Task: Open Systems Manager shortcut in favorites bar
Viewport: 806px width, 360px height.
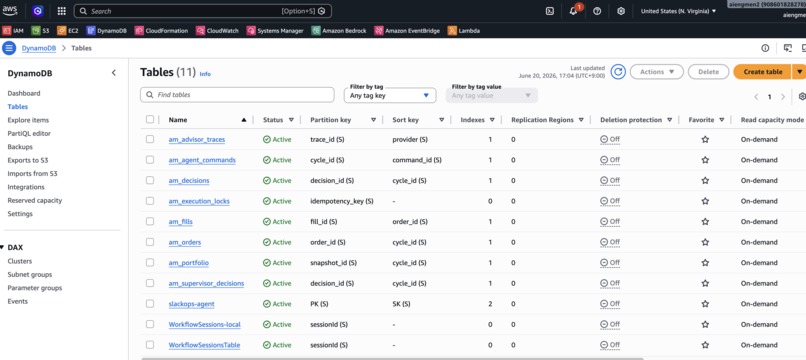Action: 275,31
